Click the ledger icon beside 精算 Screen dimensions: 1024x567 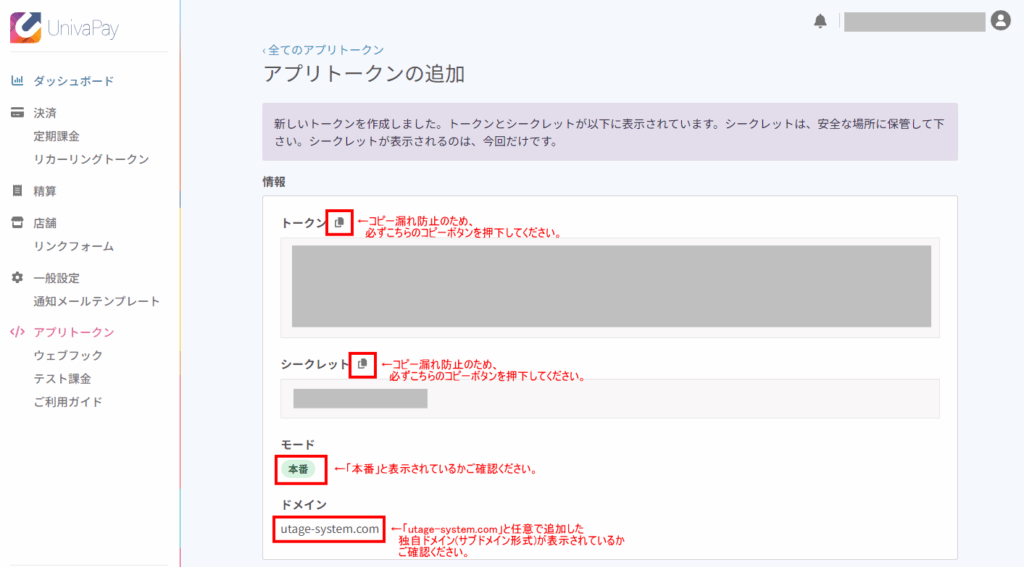pos(18,191)
